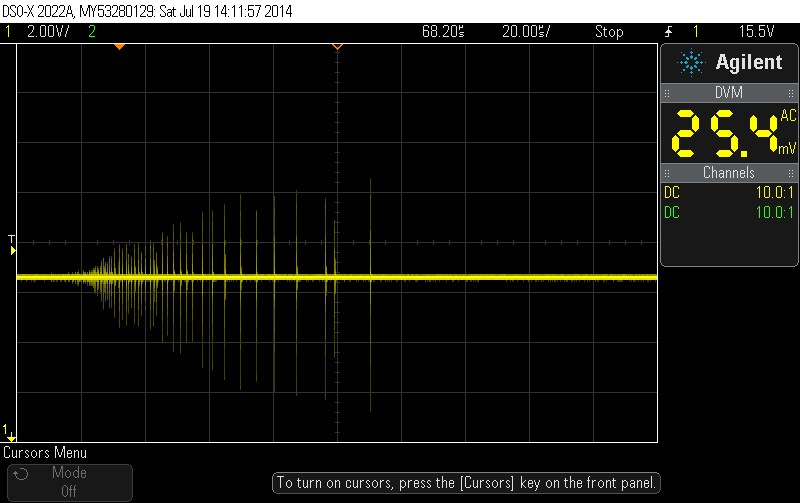Click the Mode softkey rotate arrow icon

click(x=21, y=474)
